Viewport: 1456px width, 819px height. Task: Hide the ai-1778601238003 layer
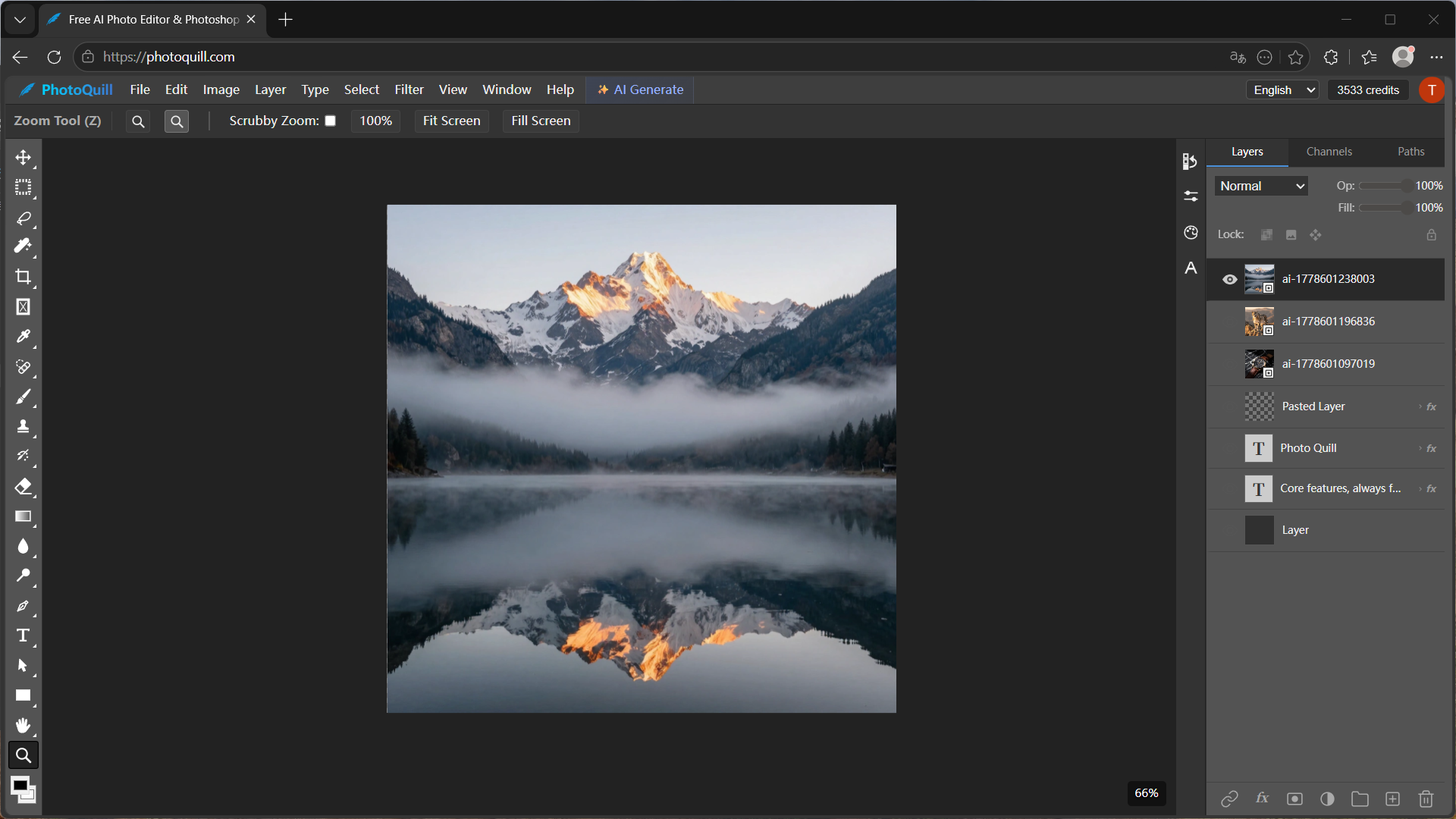(1229, 279)
